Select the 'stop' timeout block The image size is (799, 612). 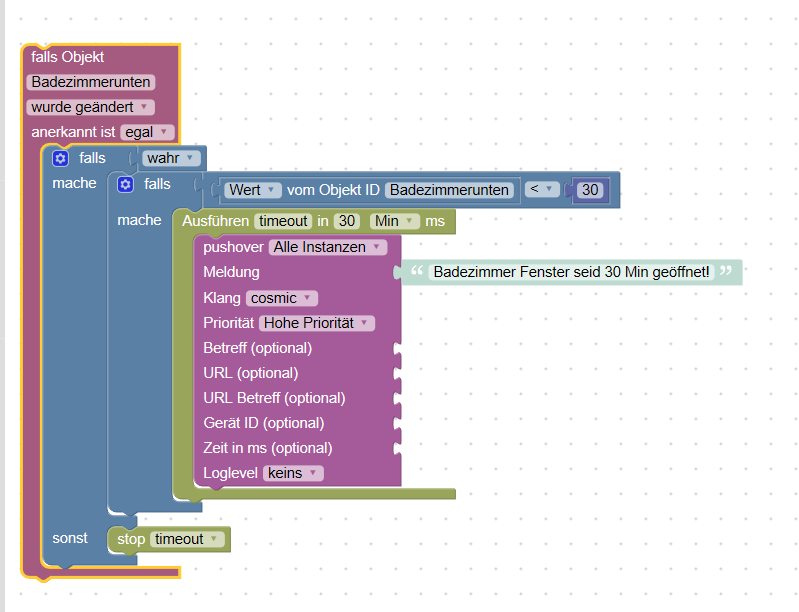click(131, 539)
